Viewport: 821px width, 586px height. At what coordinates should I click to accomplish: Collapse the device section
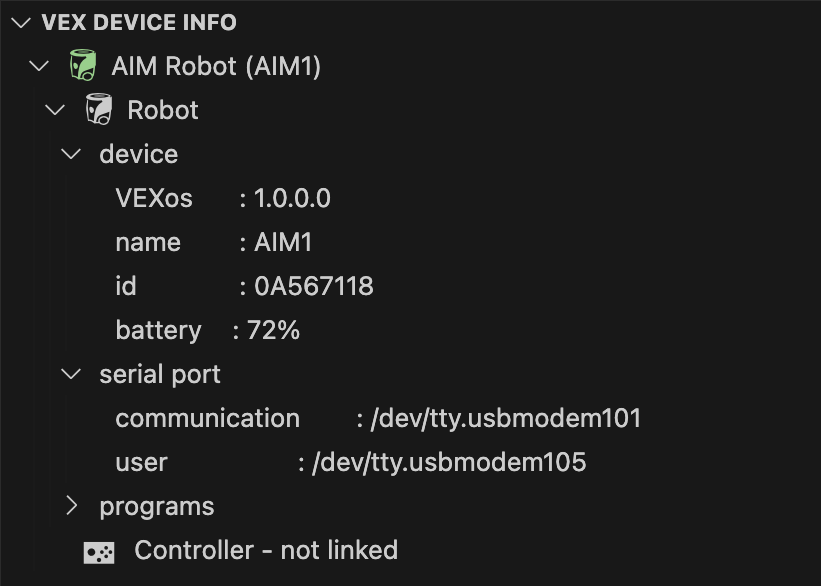(x=69, y=154)
